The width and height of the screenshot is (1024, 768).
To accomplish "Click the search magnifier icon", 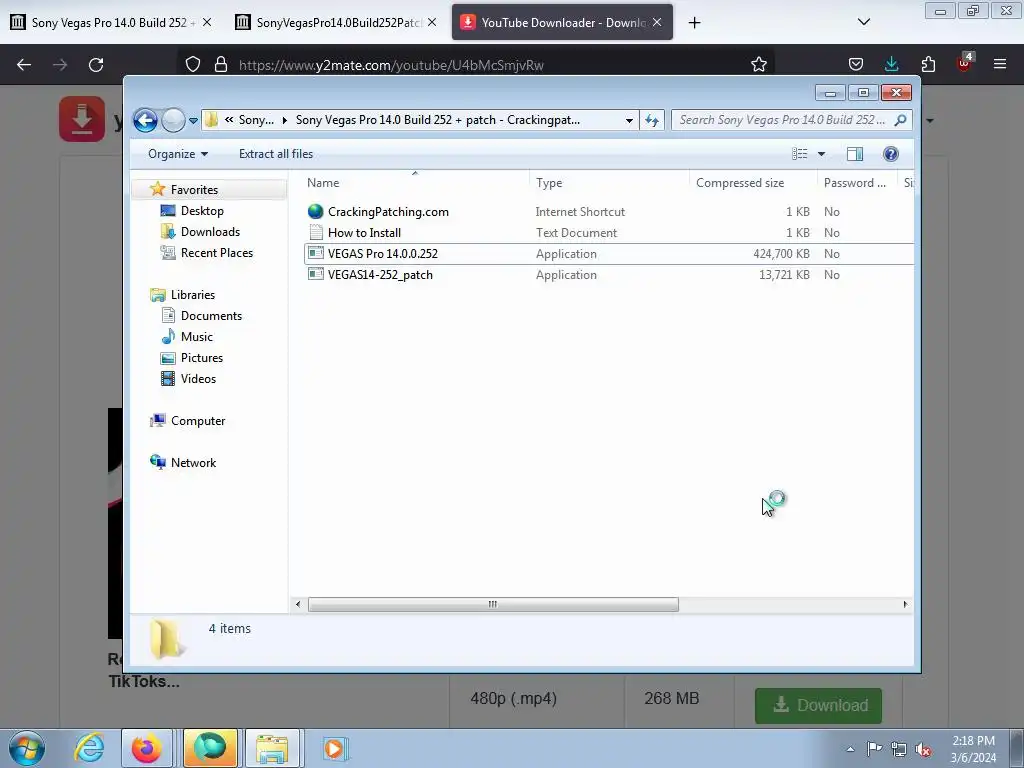I will coord(901,120).
